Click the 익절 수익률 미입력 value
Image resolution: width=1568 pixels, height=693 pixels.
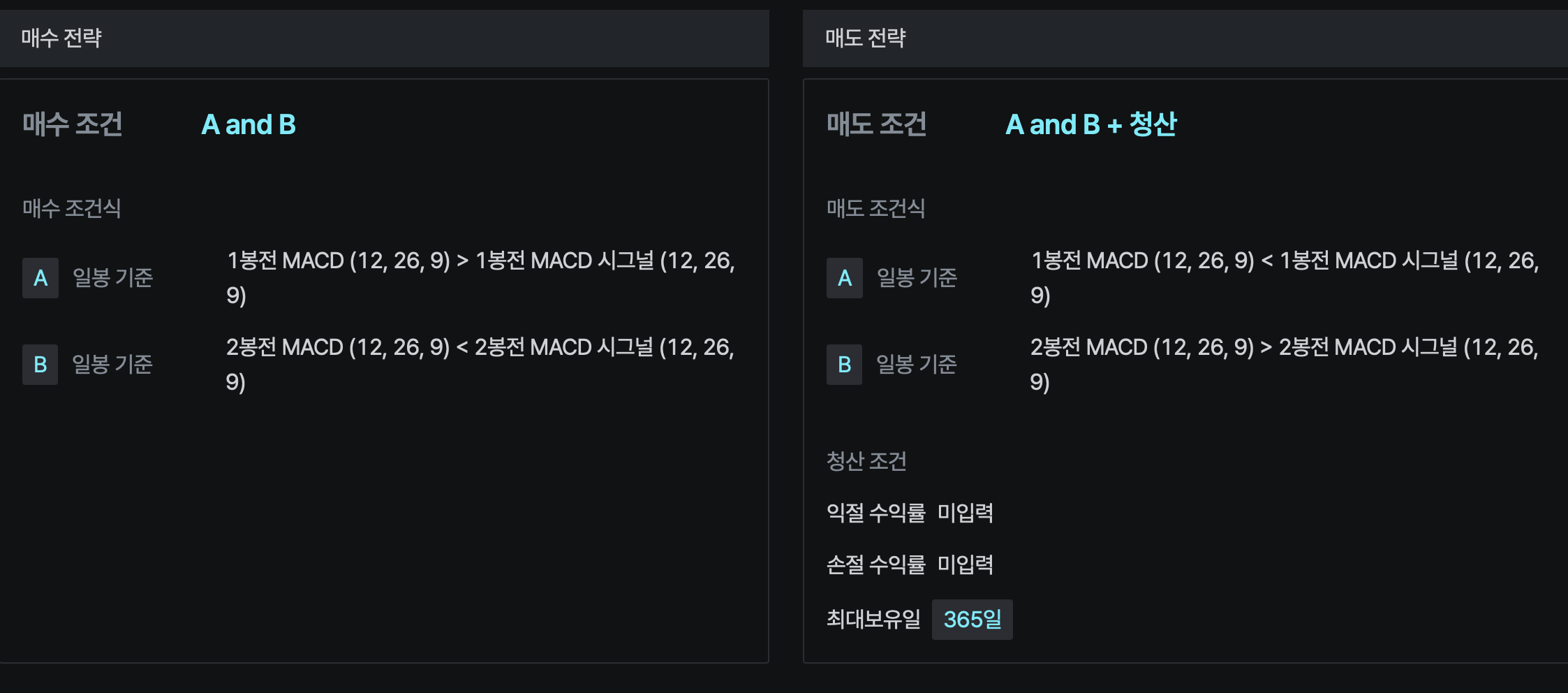pos(965,513)
